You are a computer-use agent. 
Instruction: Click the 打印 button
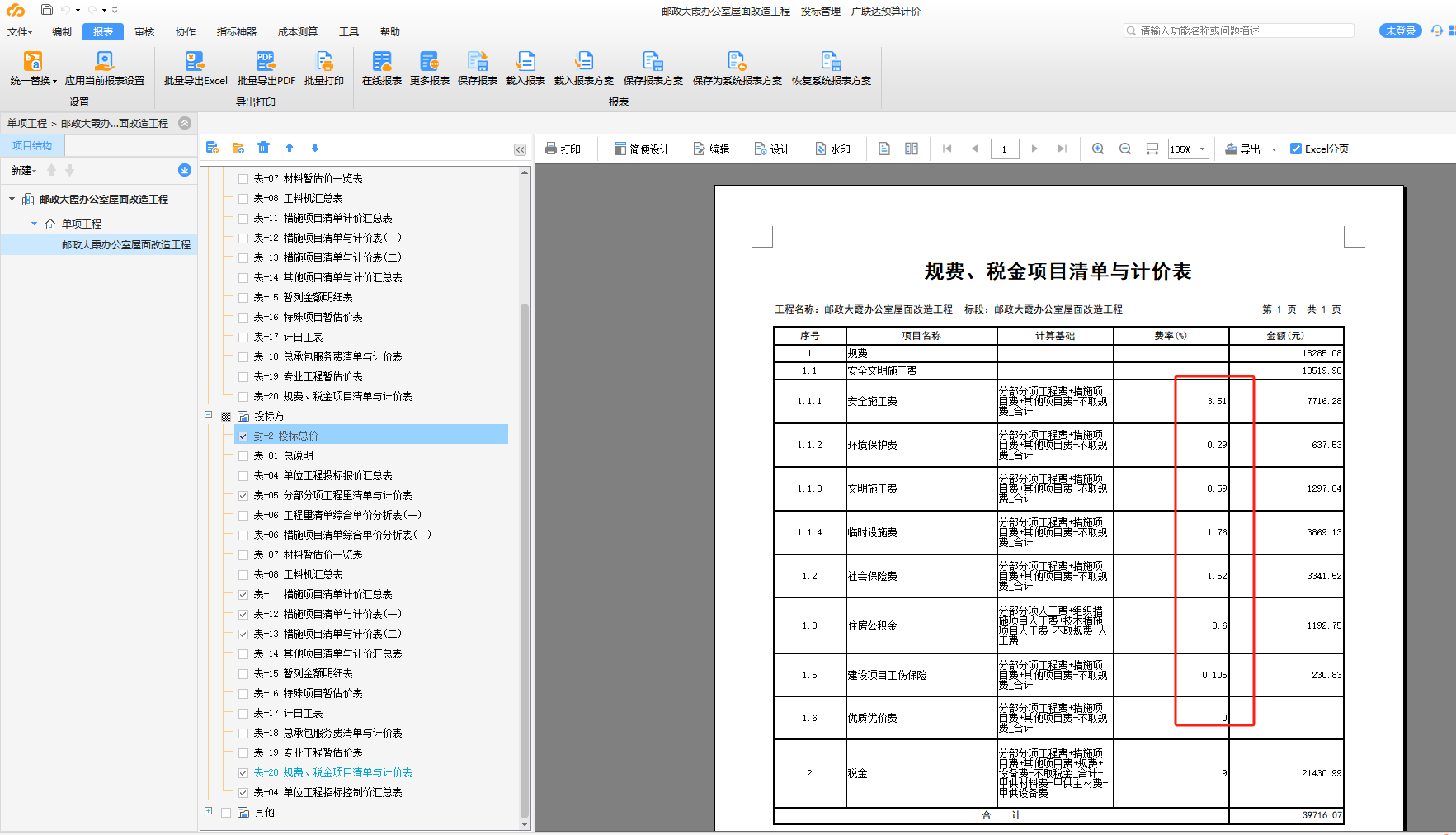click(563, 149)
